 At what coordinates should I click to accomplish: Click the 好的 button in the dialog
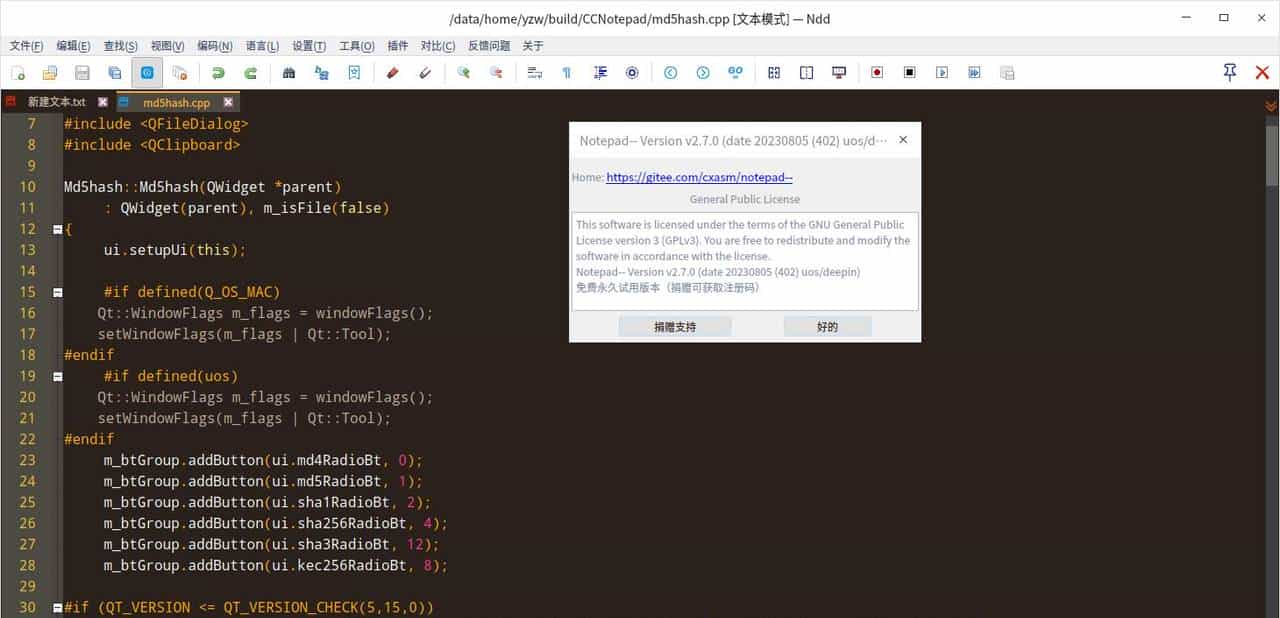pos(827,326)
